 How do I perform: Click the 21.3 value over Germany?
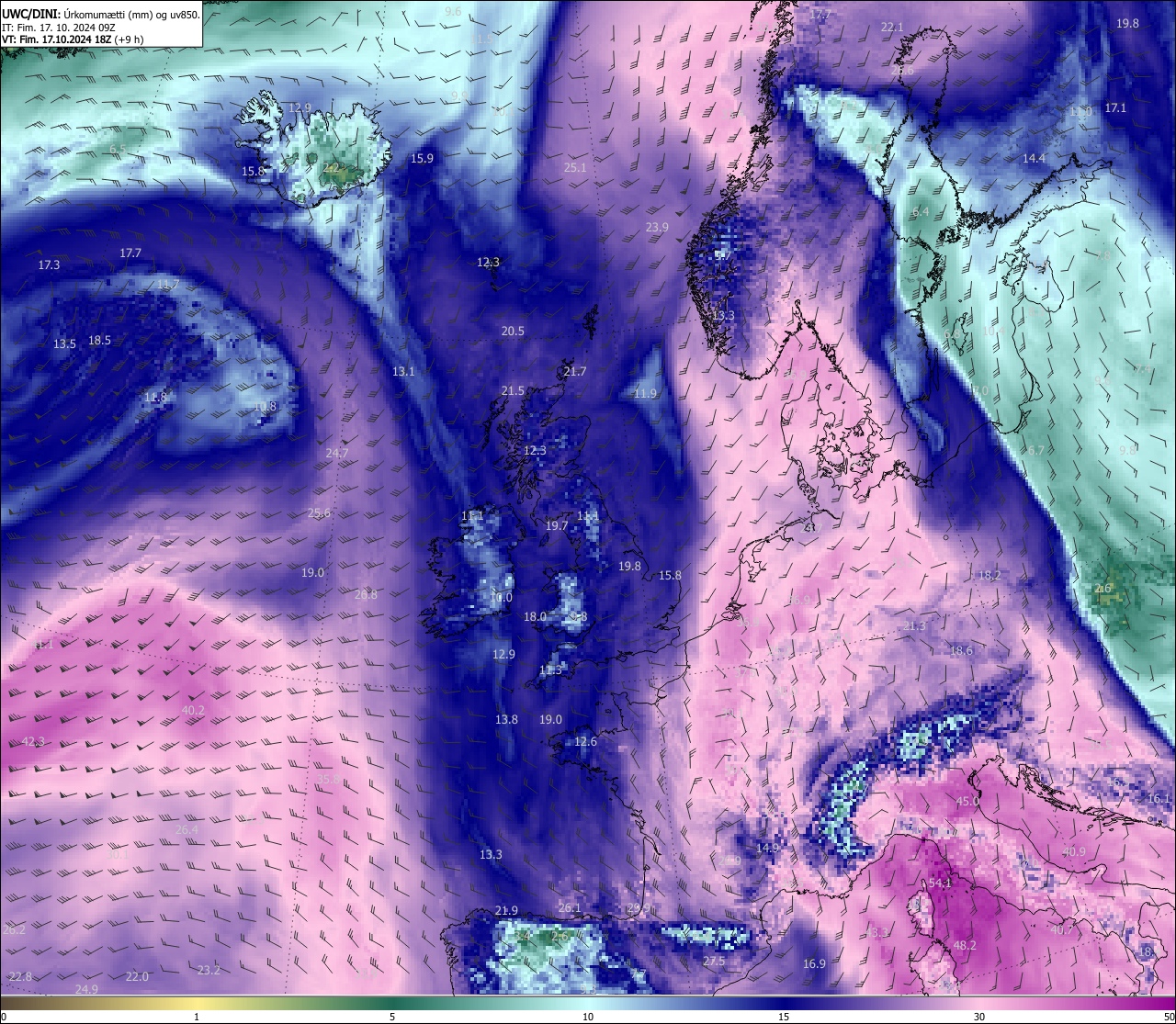[x=914, y=625]
